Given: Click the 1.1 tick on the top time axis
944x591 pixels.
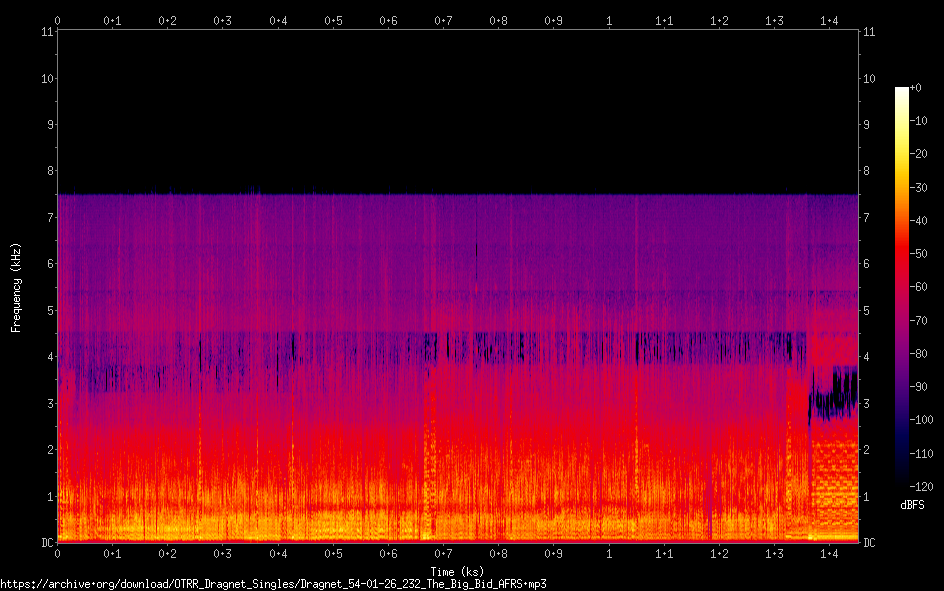Looking at the screenshot, I should point(664,20).
